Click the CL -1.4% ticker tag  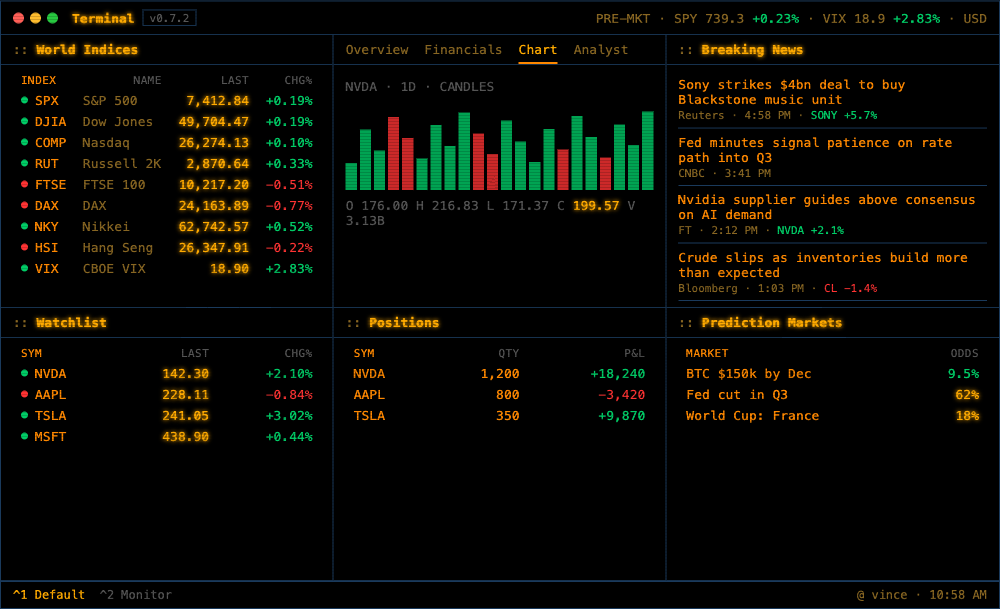coord(850,288)
